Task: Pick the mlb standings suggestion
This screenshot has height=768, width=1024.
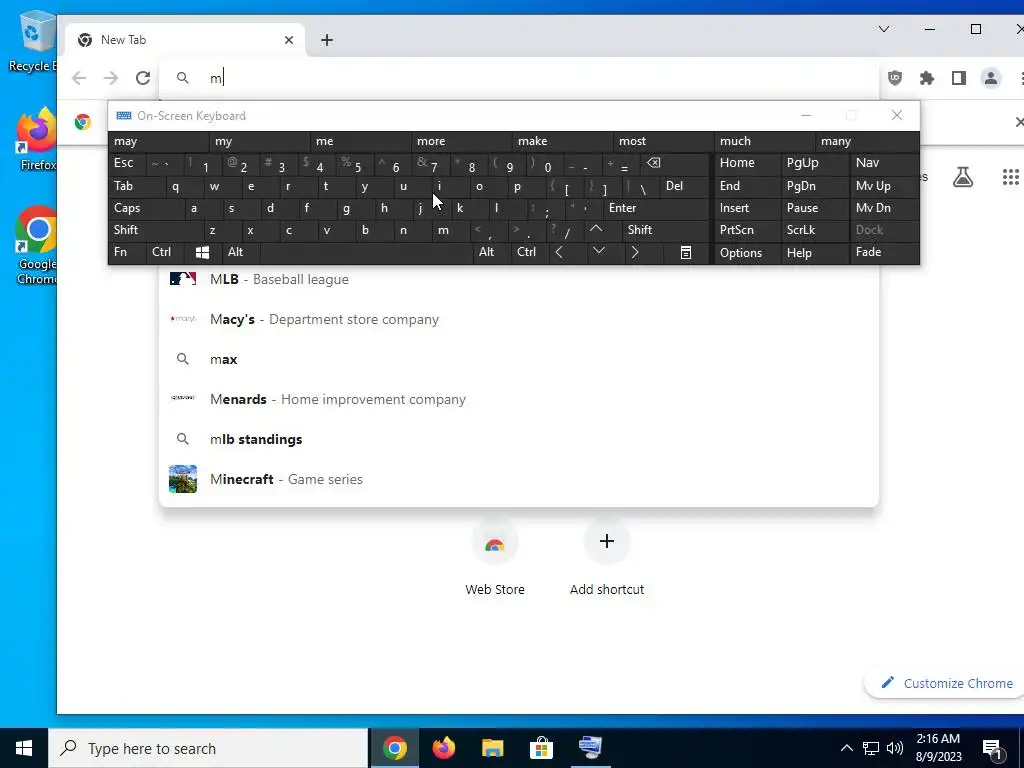Action: point(519,439)
